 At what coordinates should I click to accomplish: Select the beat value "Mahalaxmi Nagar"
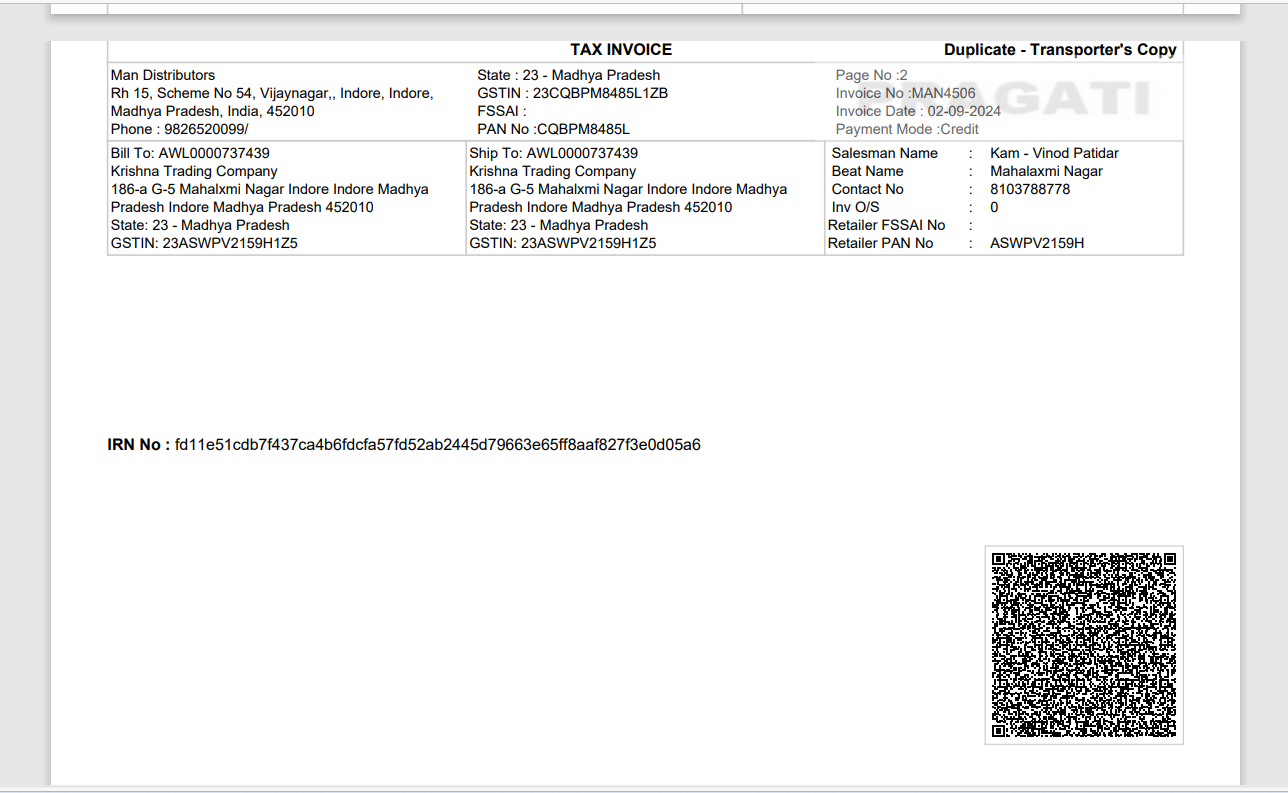(1046, 171)
